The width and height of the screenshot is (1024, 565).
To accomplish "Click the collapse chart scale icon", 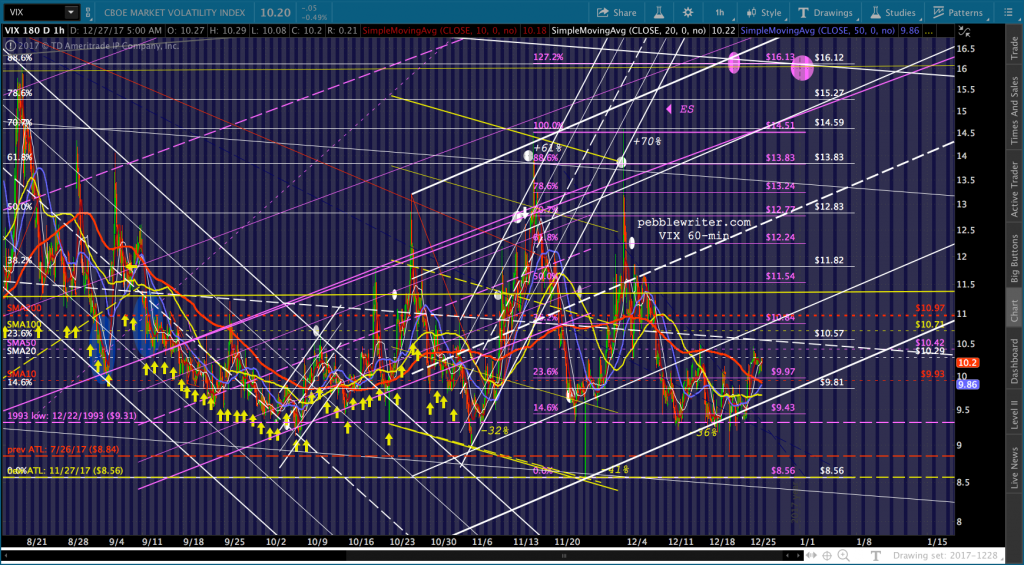I will 967,30.
